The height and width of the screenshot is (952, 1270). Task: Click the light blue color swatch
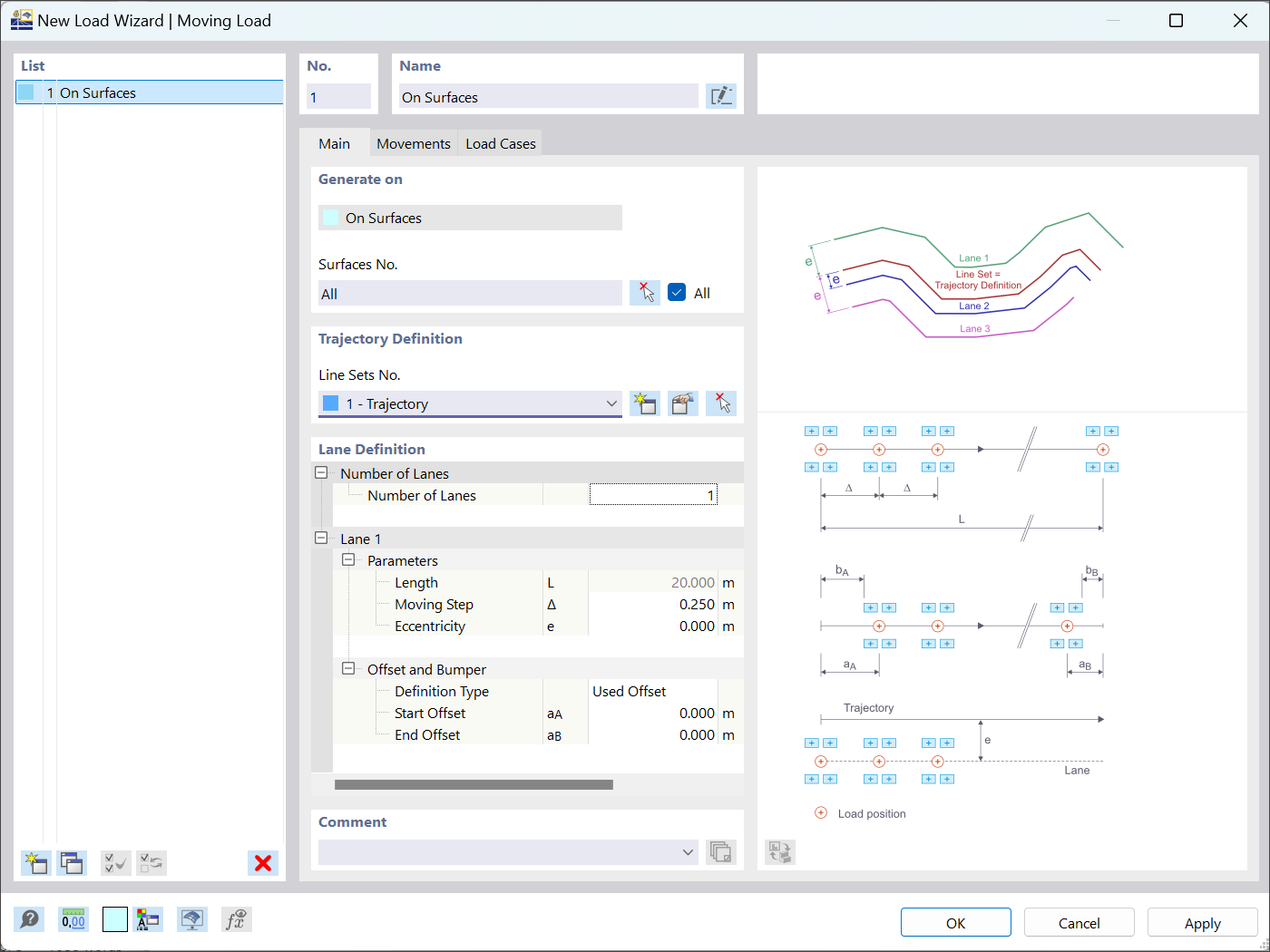[x=114, y=919]
